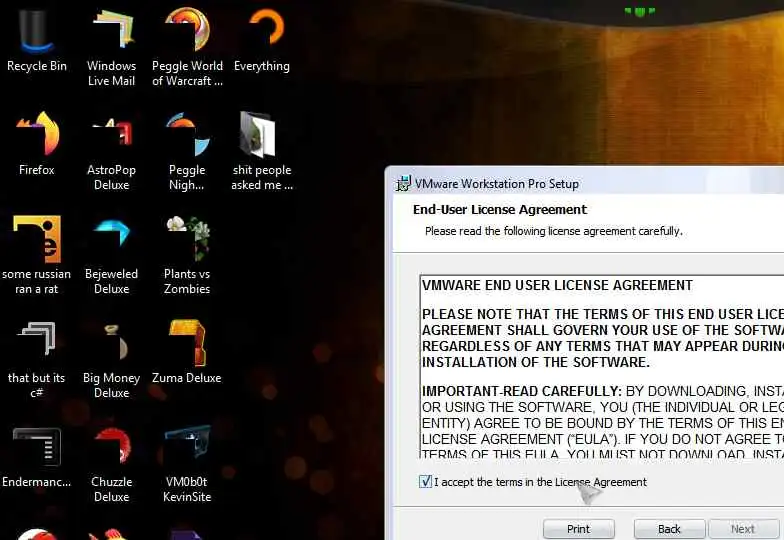Click the "VMware Workstation Pro Setup" window title
Screen dimensions: 784x540
[x=496, y=184]
